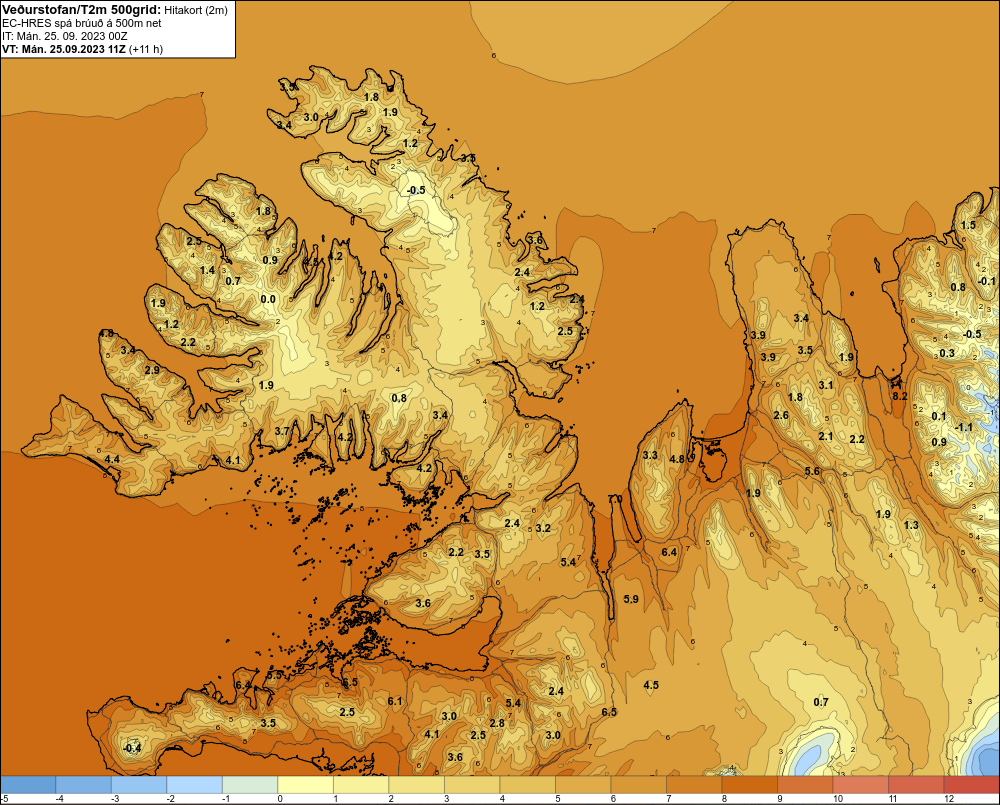The image size is (1000, 805).
Task: Select the pale green legend swatch between -1 and 0
Action: tap(250, 785)
